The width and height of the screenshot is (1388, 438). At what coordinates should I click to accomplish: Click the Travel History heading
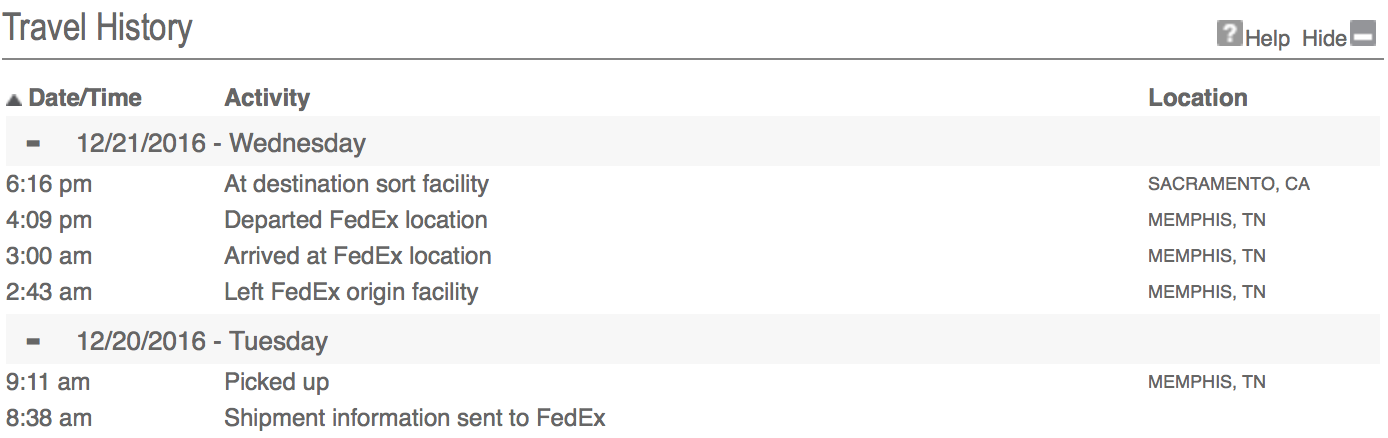(97, 27)
